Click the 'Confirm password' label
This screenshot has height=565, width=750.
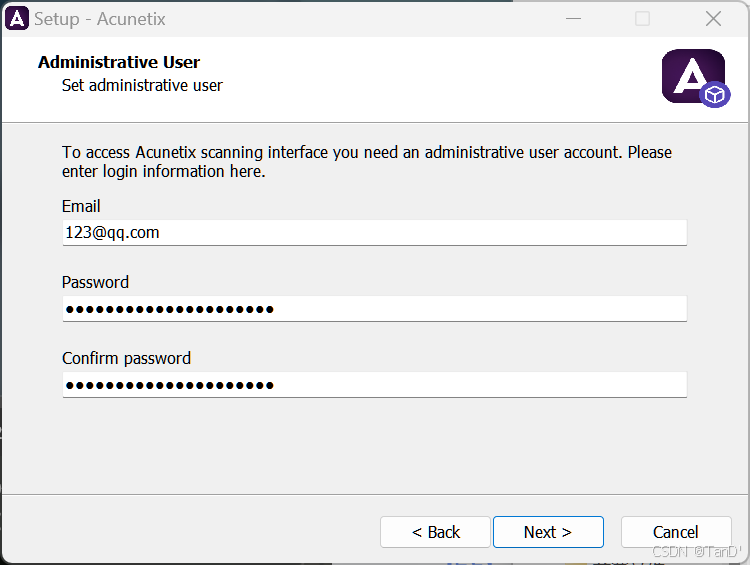126,358
